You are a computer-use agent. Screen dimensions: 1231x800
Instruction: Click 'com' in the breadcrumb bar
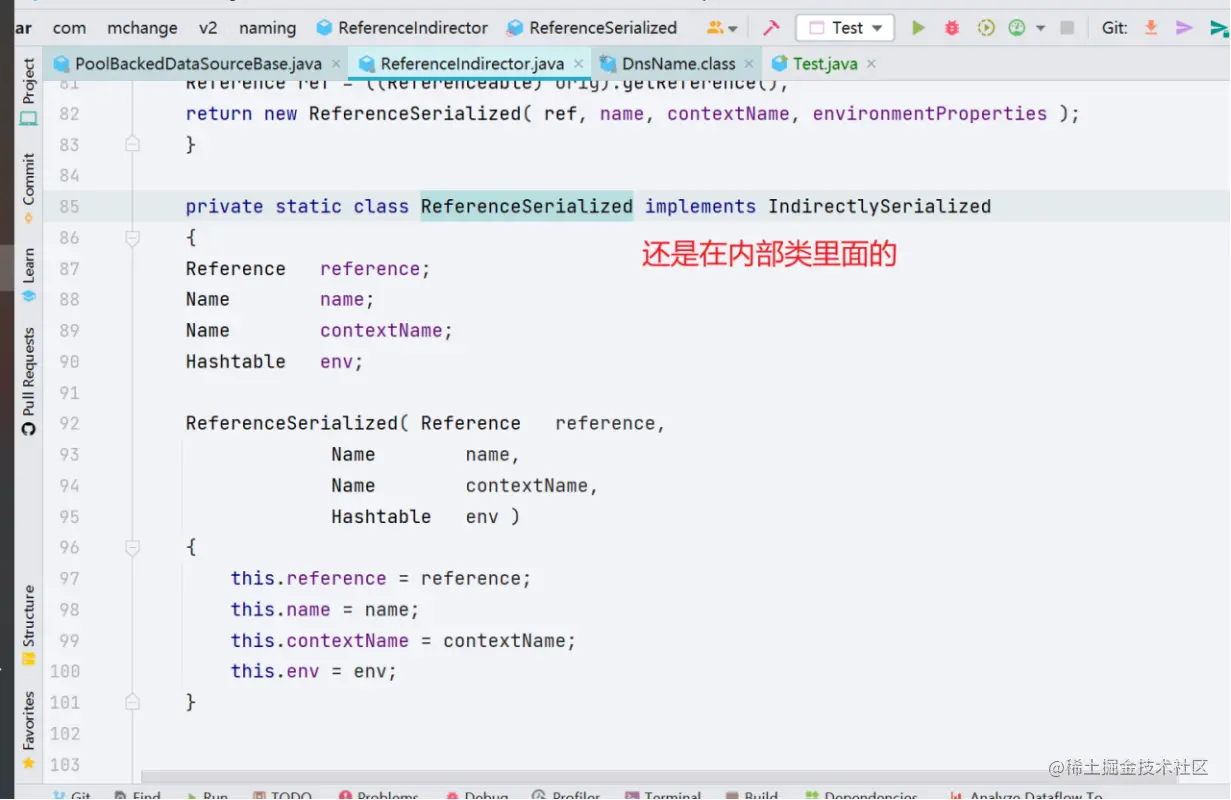point(69,28)
